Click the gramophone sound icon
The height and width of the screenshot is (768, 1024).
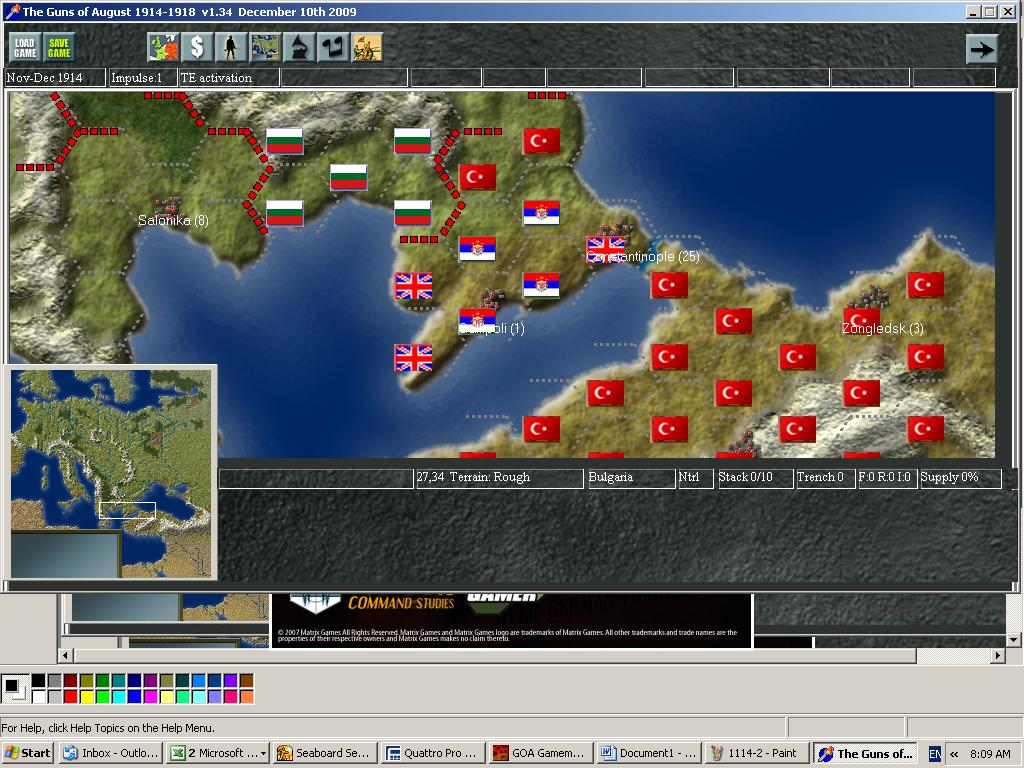299,48
